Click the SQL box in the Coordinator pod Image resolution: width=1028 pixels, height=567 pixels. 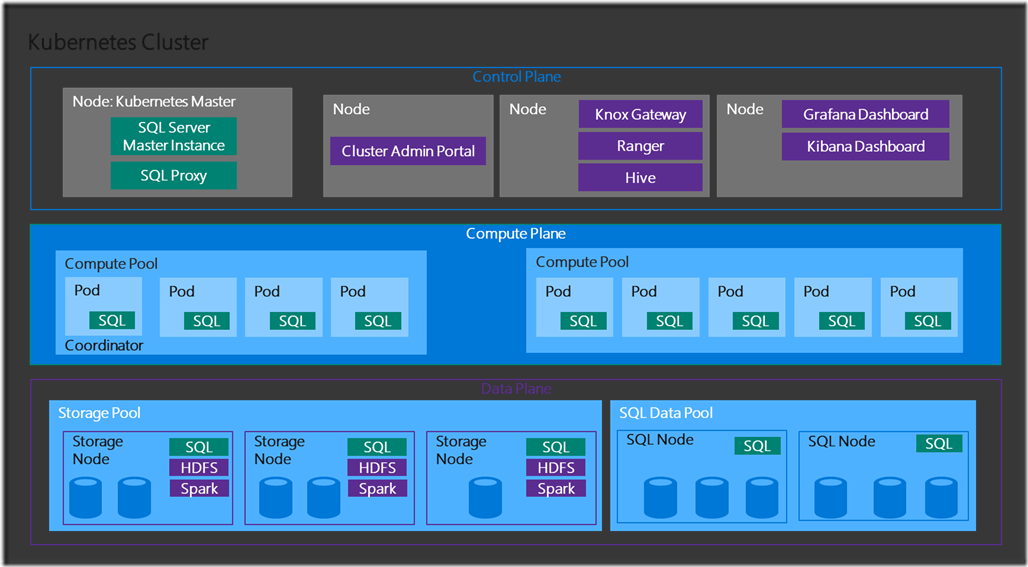112,321
